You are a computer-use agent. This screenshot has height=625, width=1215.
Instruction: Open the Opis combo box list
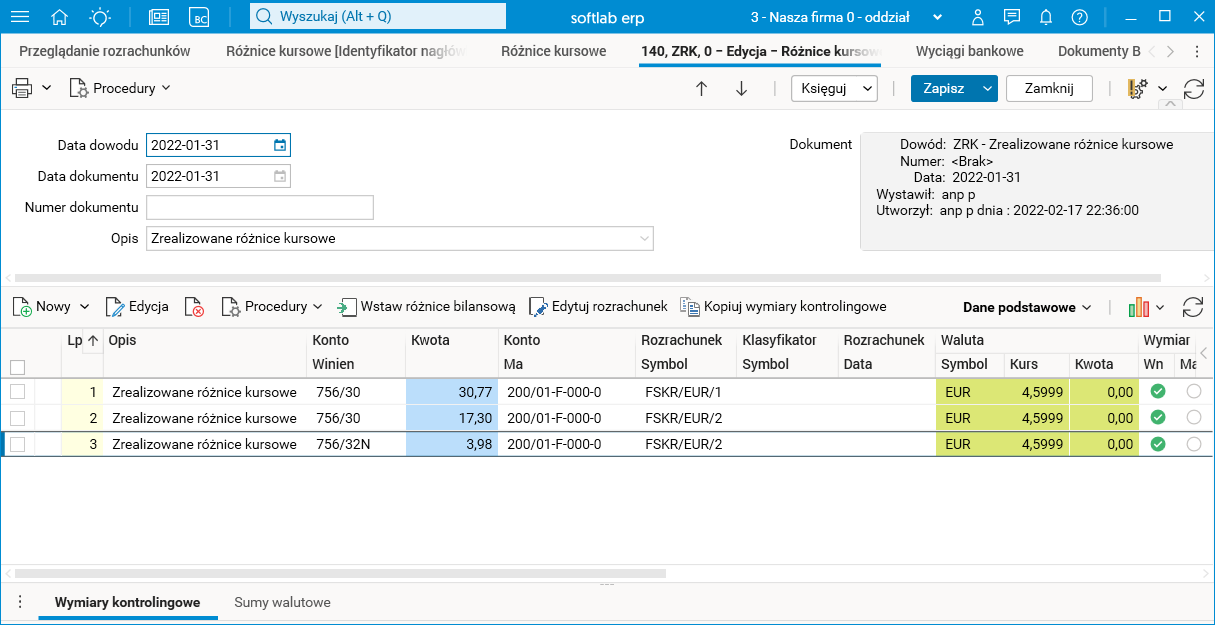click(643, 239)
